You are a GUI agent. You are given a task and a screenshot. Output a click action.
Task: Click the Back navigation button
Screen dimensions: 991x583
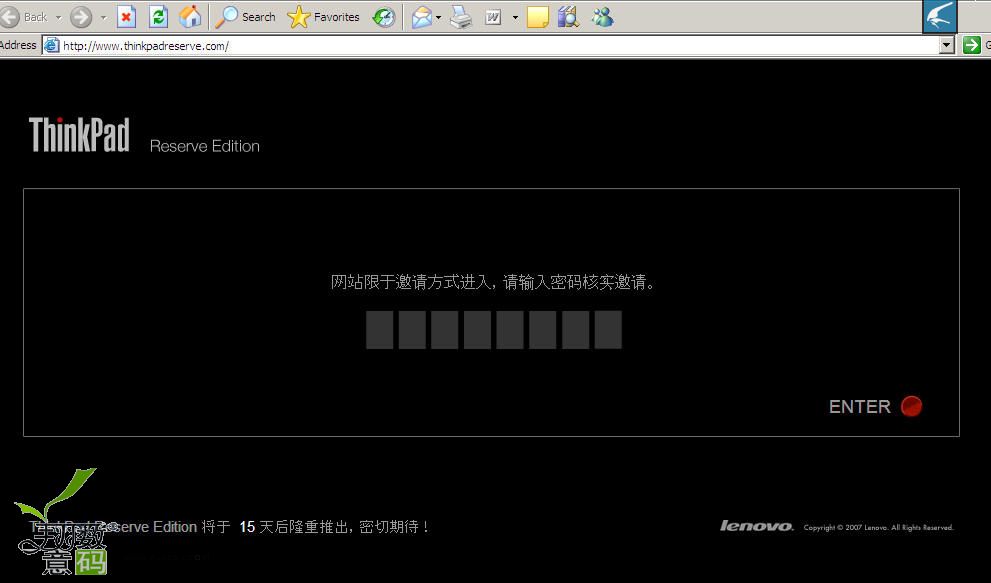click(24, 17)
